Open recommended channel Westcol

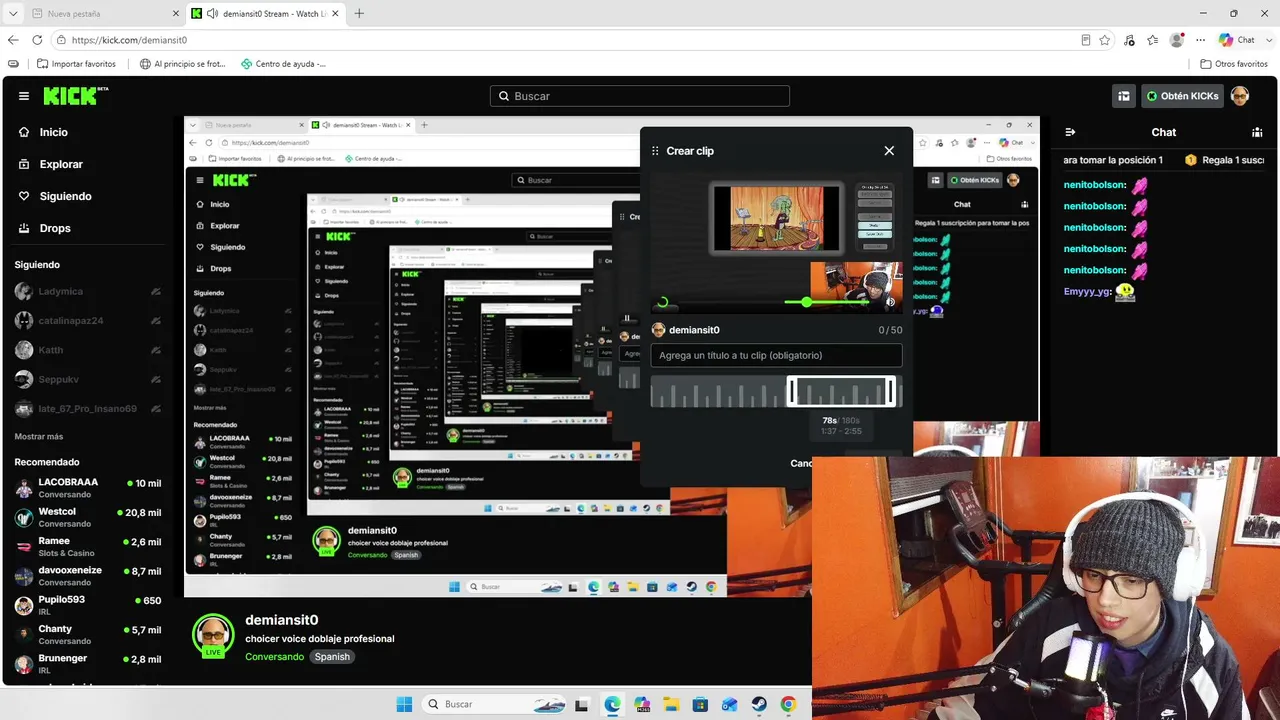[88, 517]
